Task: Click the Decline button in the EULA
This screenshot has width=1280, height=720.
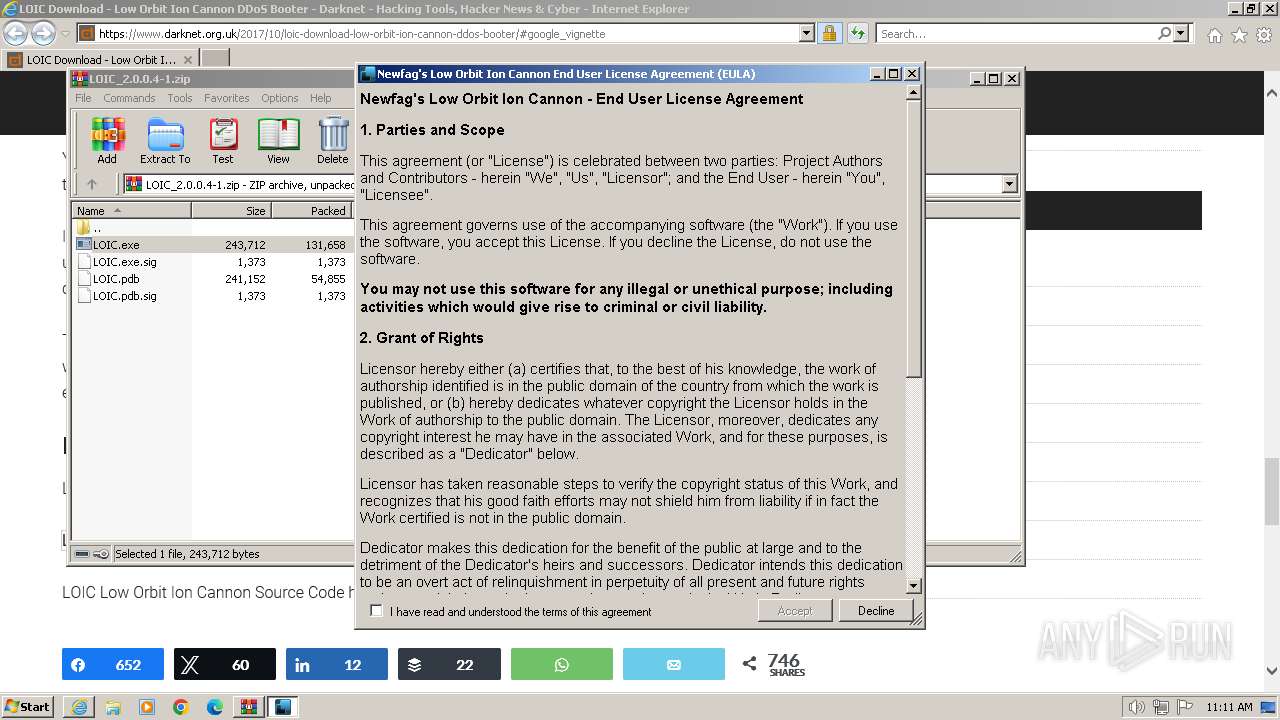Action: 876,611
